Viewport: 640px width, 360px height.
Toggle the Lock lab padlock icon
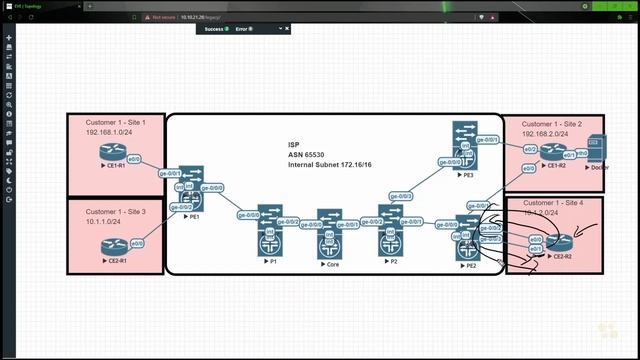click(9, 152)
